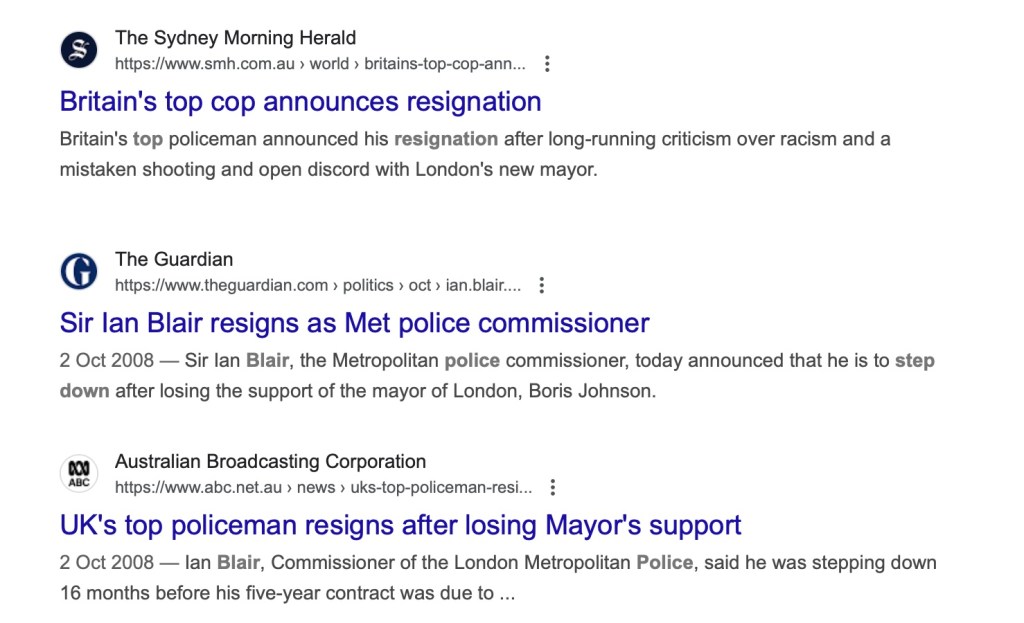Open "Britain's top cop announces resignation" link

300,102
